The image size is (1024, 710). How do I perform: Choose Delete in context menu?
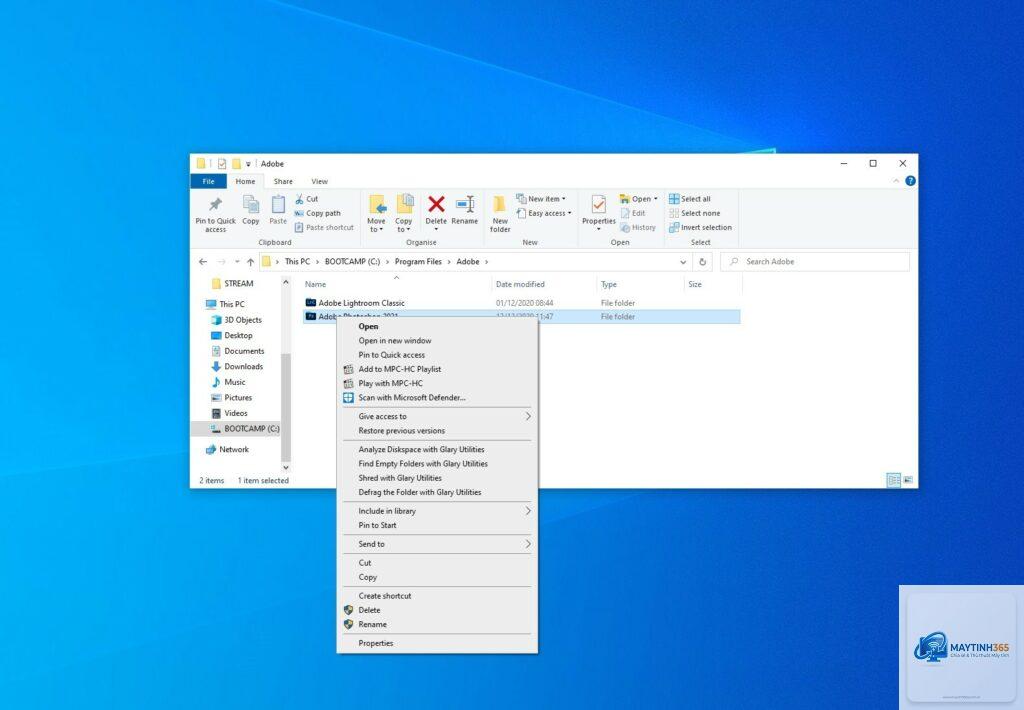tap(369, 610)
